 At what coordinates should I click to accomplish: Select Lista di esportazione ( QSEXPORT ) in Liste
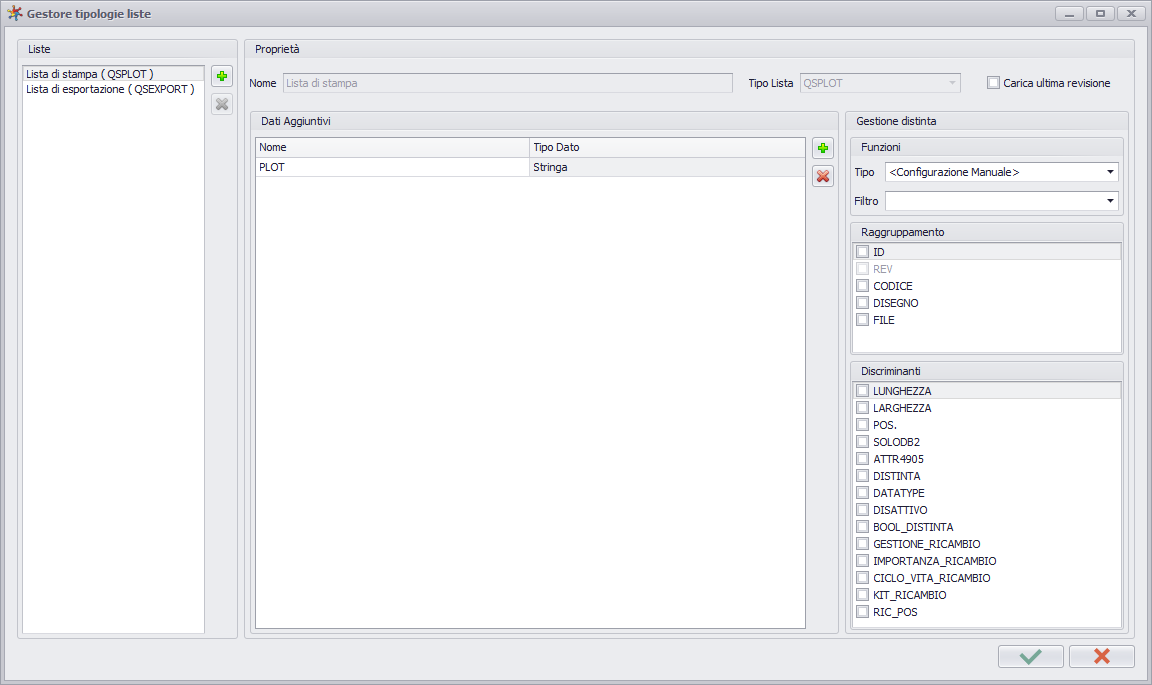(x=113, y=89)
